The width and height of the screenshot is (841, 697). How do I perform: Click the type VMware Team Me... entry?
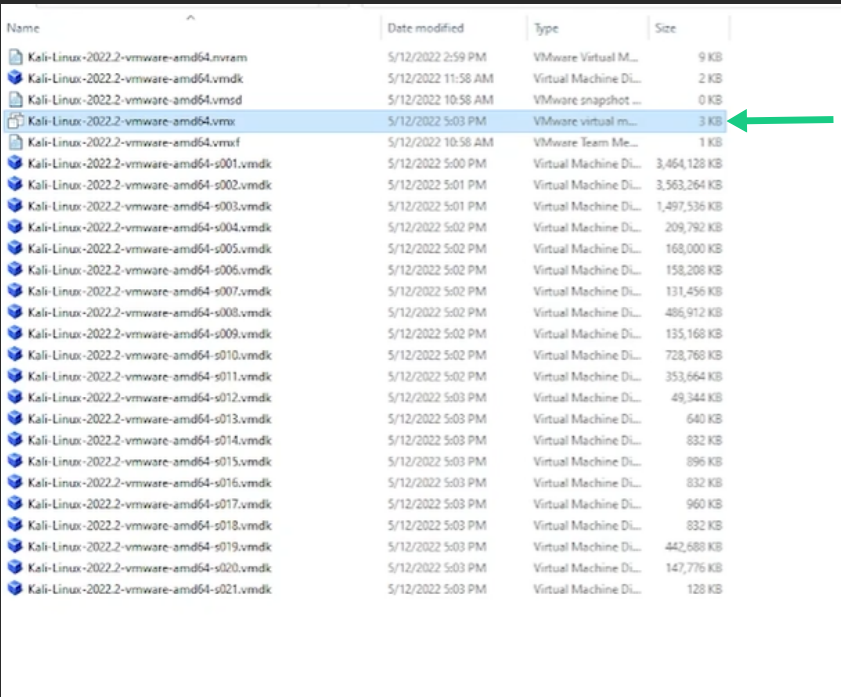click(585, 143)
